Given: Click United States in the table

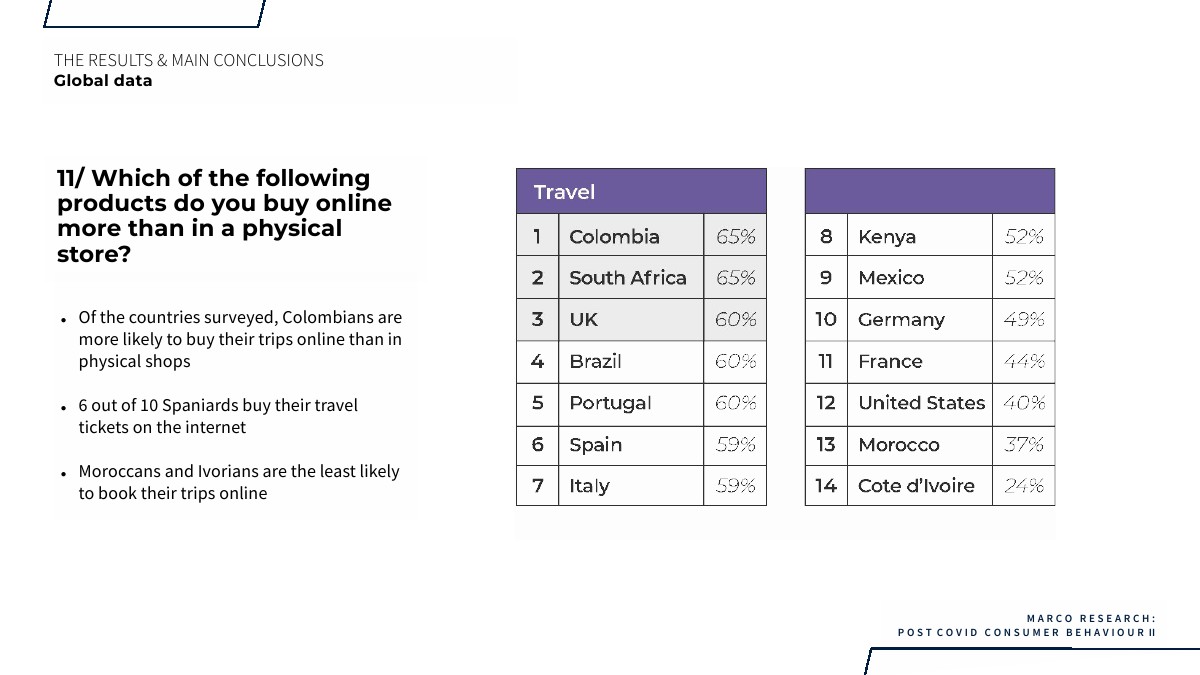Looking at the screenshot, I should (x=921, y=403).
